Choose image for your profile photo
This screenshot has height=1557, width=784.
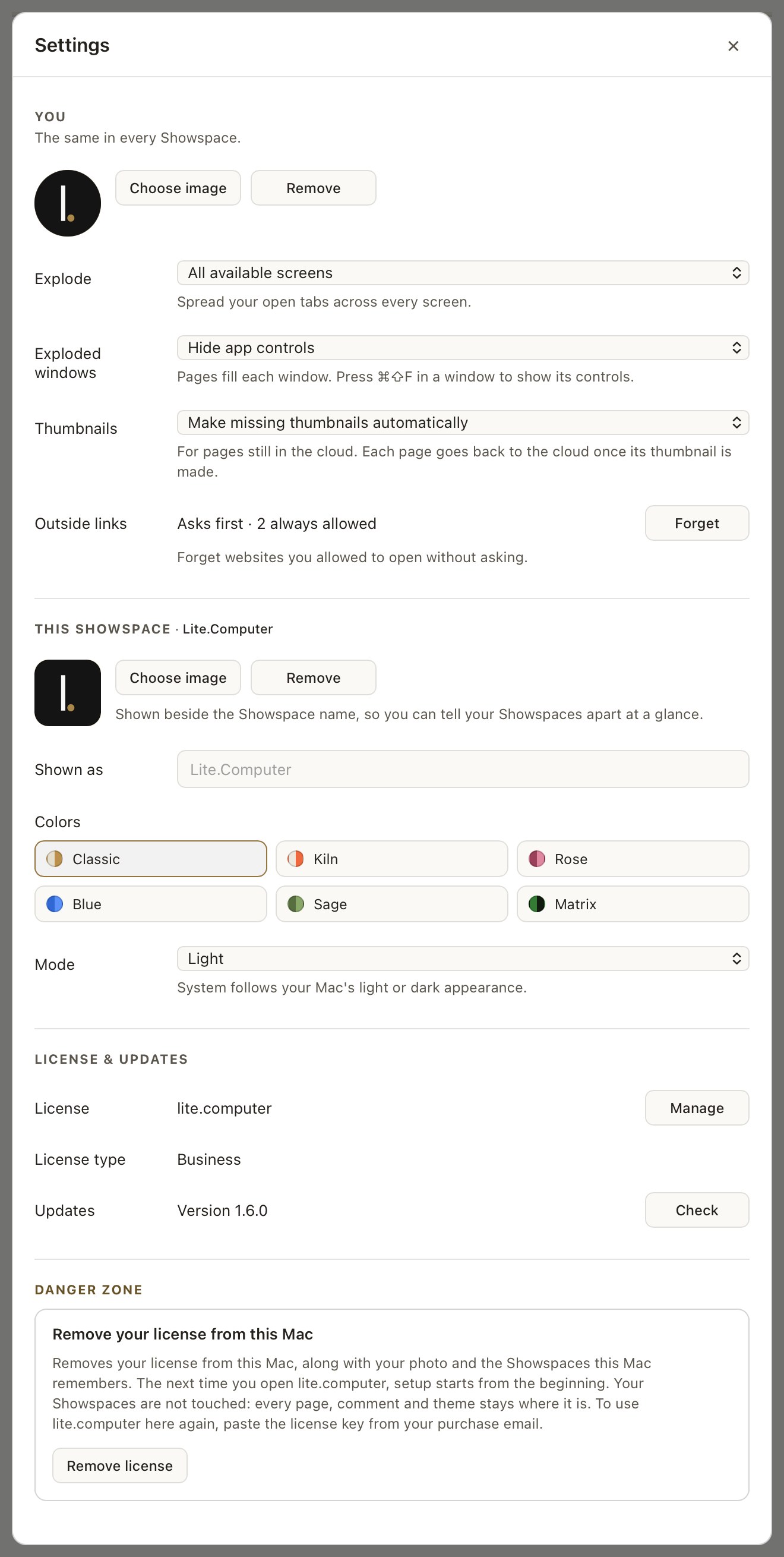click(x=178, y=188)
